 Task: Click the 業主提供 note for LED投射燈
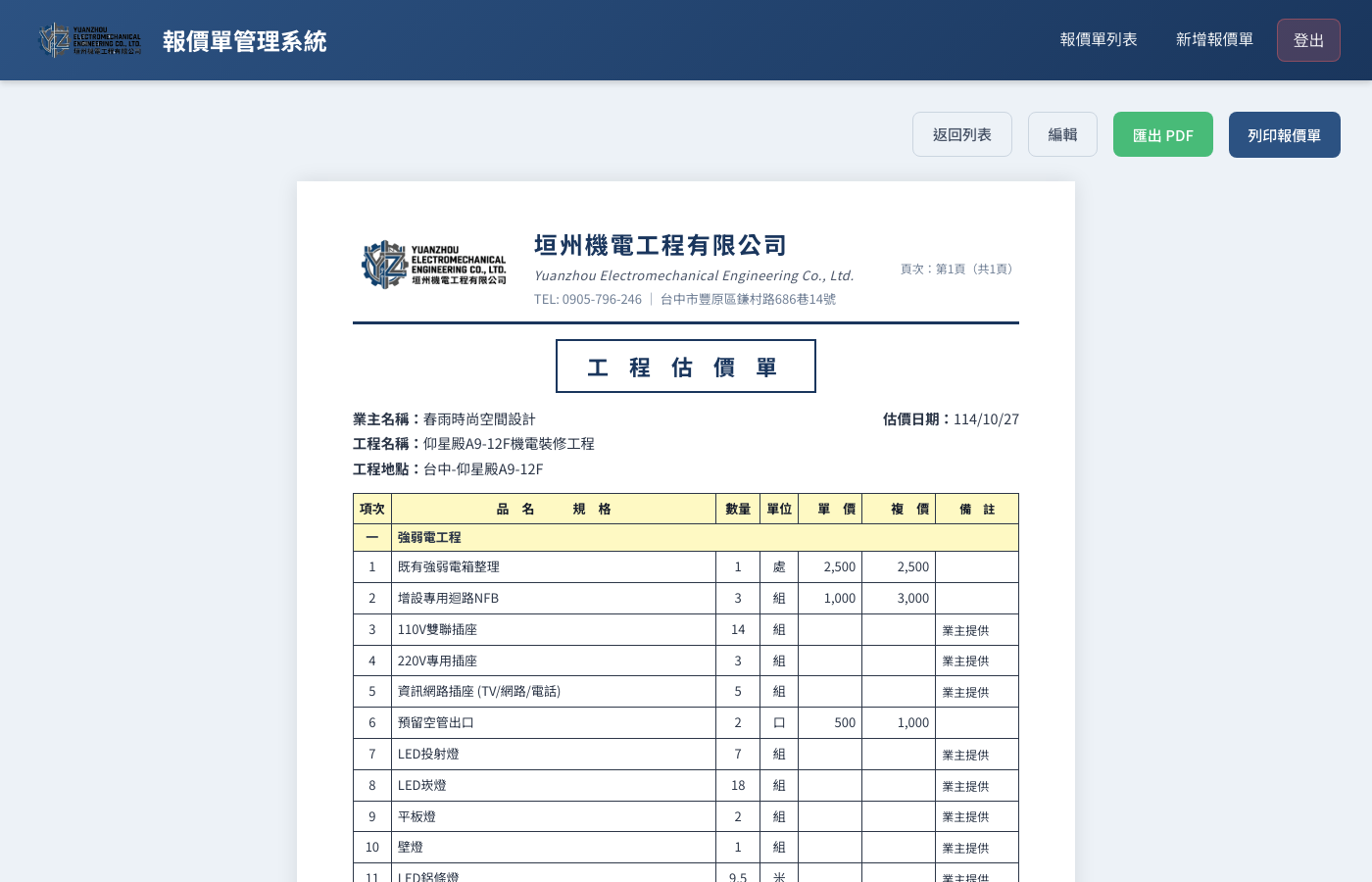click(x=965, y=755)
